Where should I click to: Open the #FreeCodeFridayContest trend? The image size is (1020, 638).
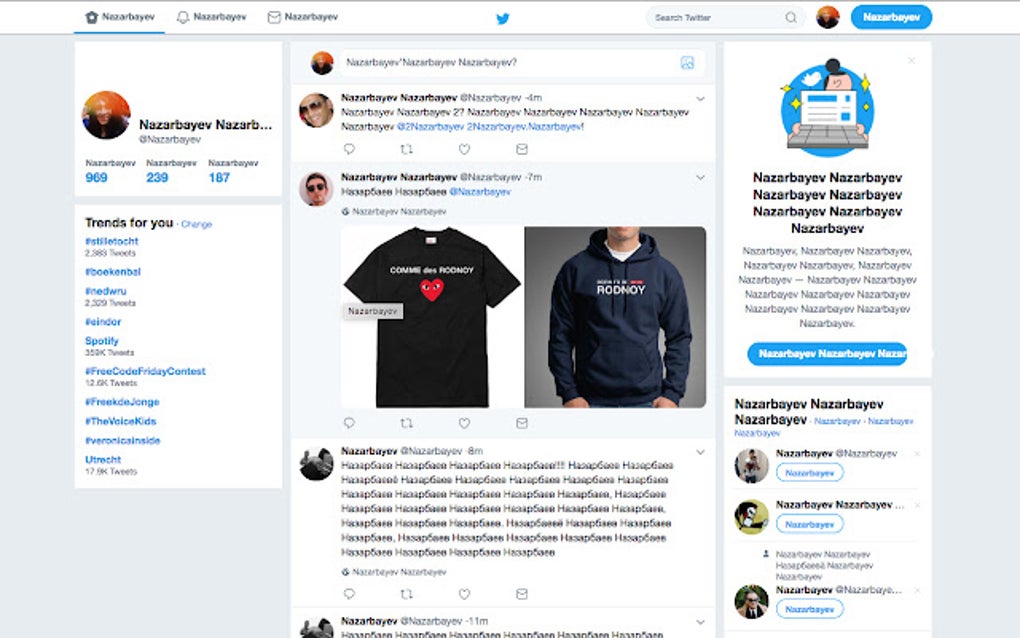(x=146, y=371)
